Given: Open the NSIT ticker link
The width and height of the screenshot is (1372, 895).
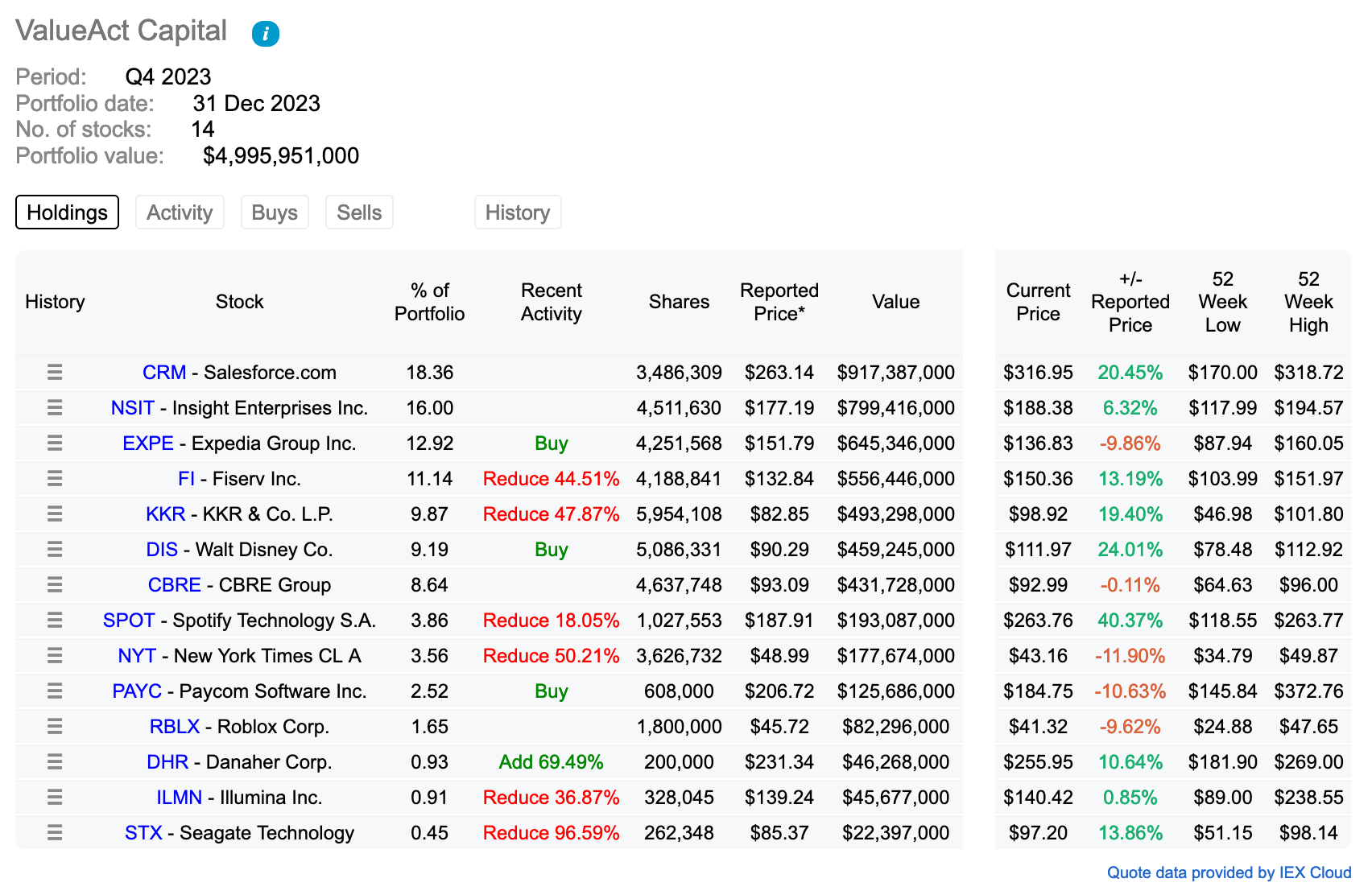Looking at the screenshot, I should (133, 408).
